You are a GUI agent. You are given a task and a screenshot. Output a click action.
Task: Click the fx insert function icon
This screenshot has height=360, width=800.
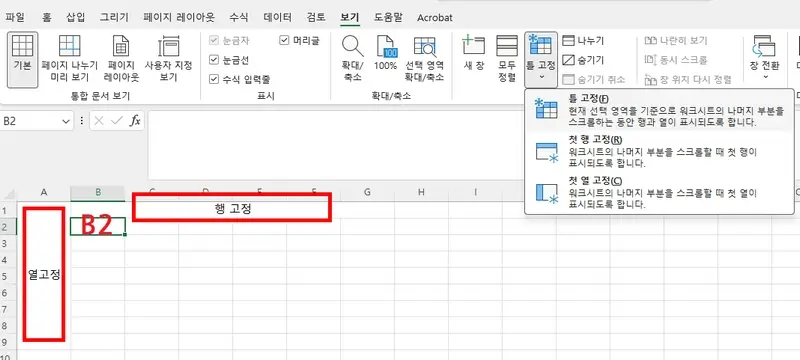click(x=135, y=121)
